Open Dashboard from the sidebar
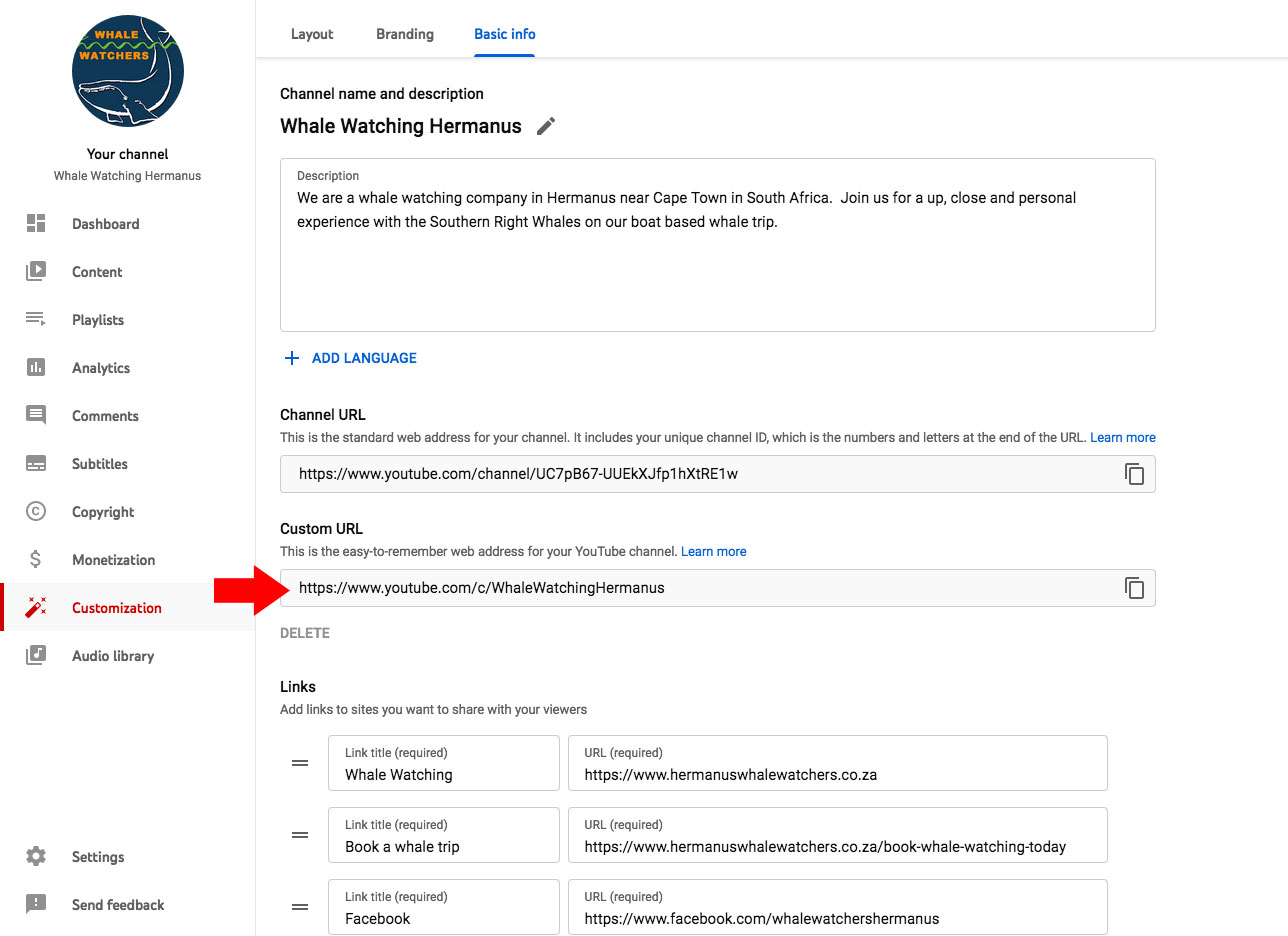Image resolution: width=1288 pixels, height=936 pixels. click(106, 224)
